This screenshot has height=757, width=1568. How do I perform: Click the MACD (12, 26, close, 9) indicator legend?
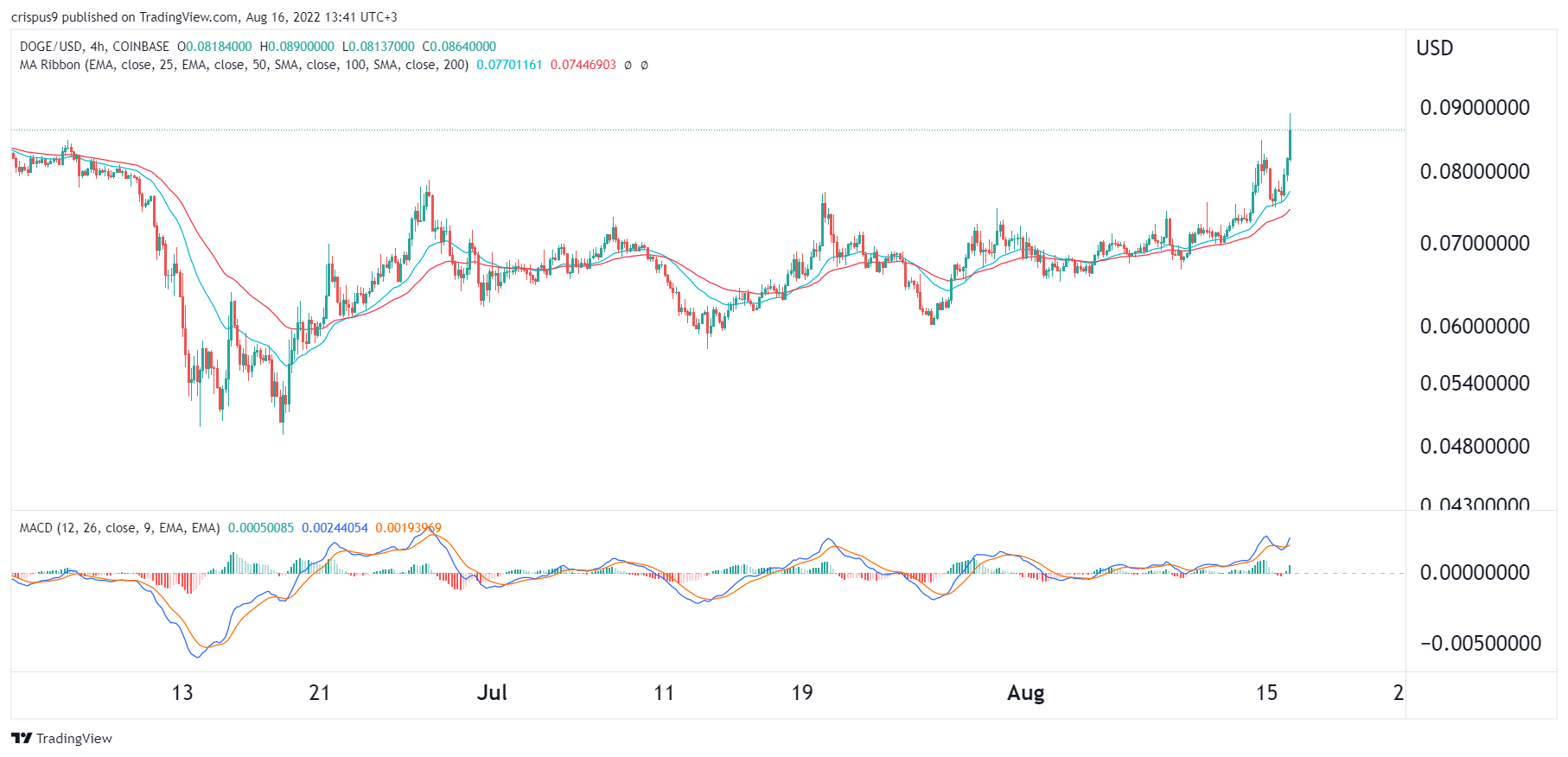119,528
